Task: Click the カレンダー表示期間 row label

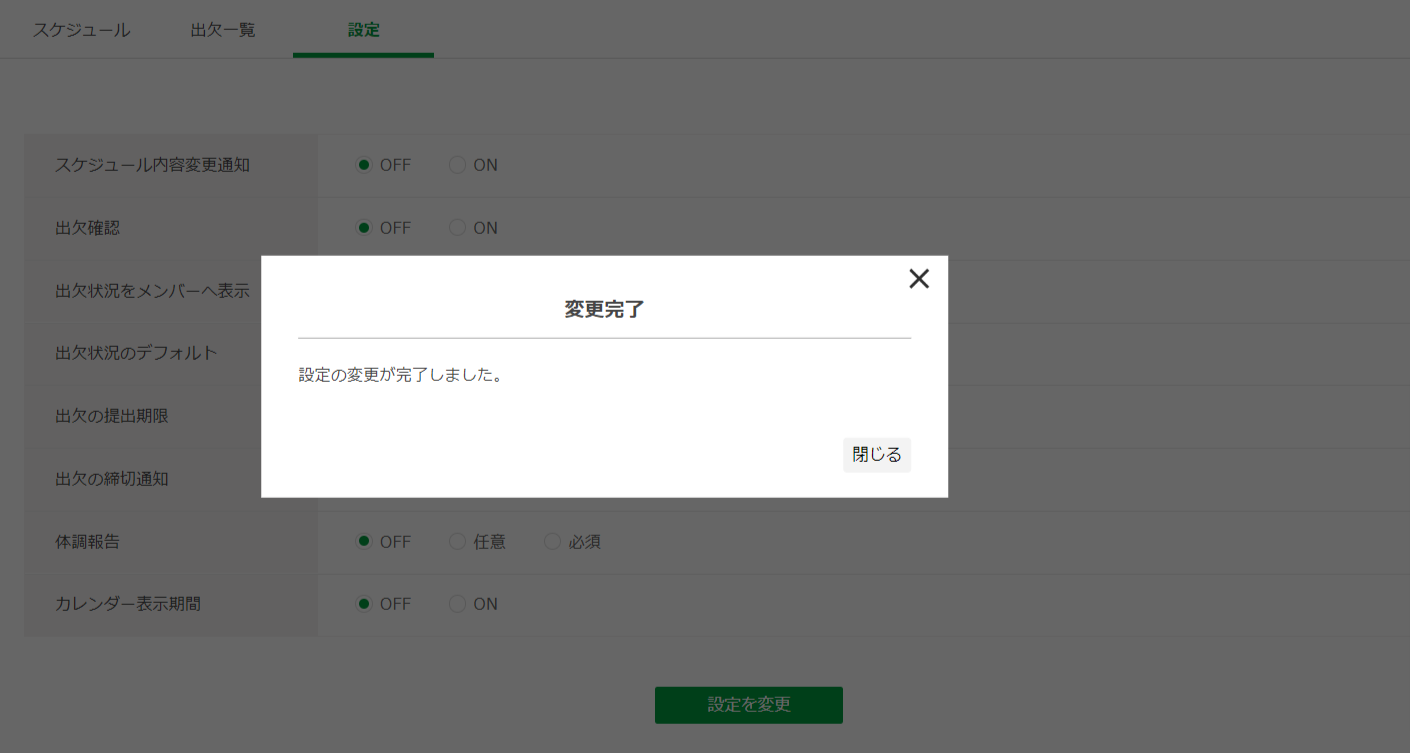Action: pyautogui.click(x=128, y=604)
